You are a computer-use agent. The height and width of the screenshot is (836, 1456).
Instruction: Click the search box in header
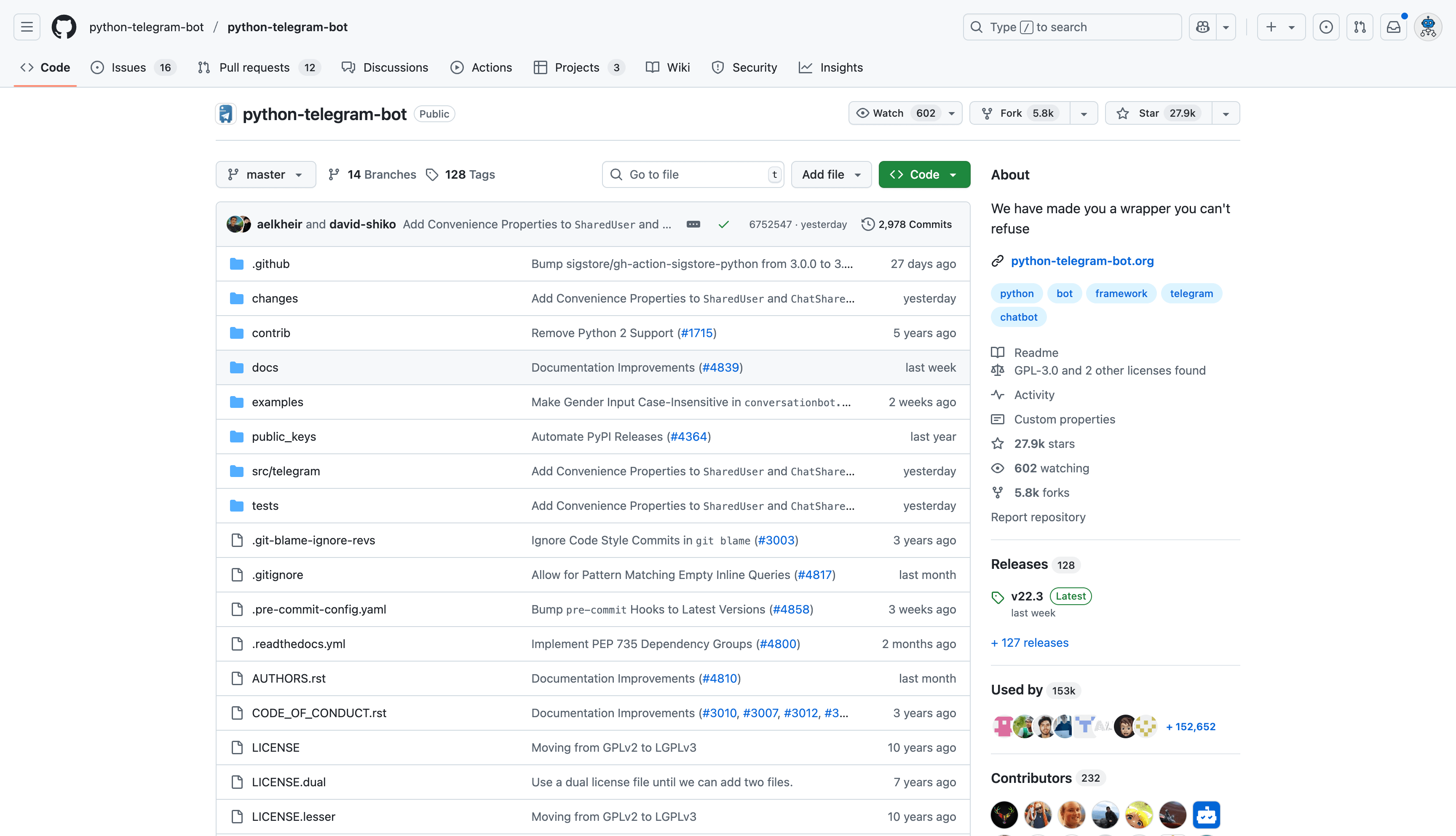click(x=1072, y=27)
